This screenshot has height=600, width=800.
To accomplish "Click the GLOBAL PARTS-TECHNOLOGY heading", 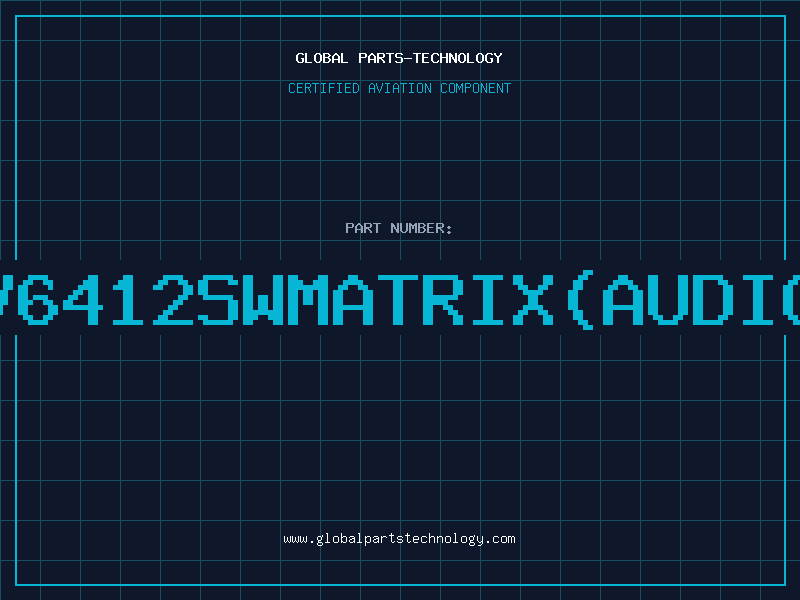I will click(399, 58).
